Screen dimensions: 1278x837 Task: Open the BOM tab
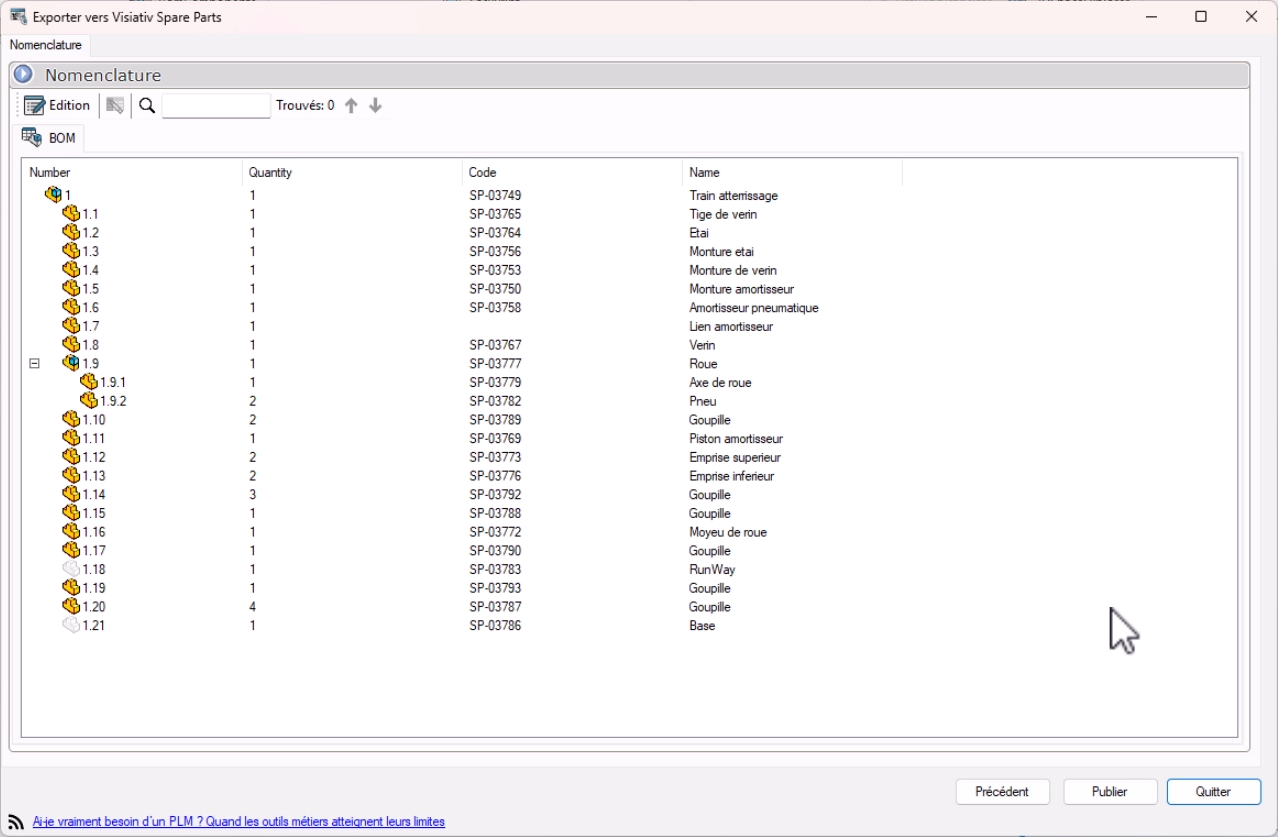[51, 137]
